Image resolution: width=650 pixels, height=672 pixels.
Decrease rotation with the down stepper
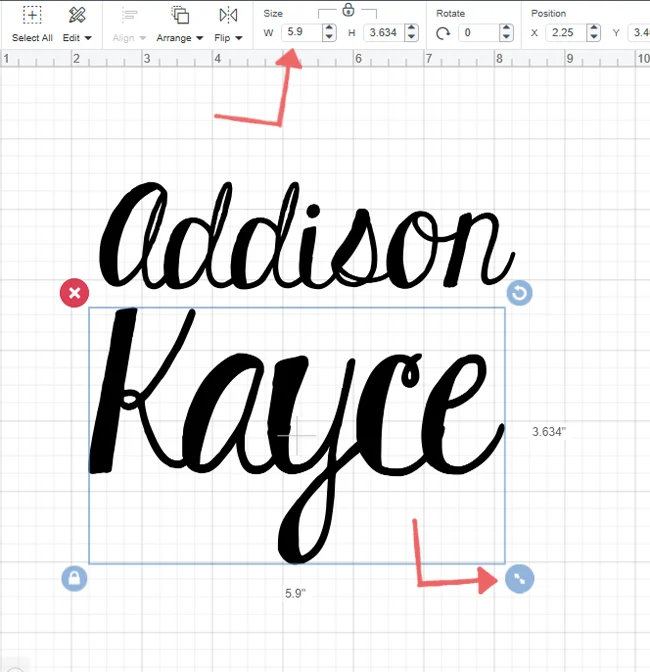[506, 37]
